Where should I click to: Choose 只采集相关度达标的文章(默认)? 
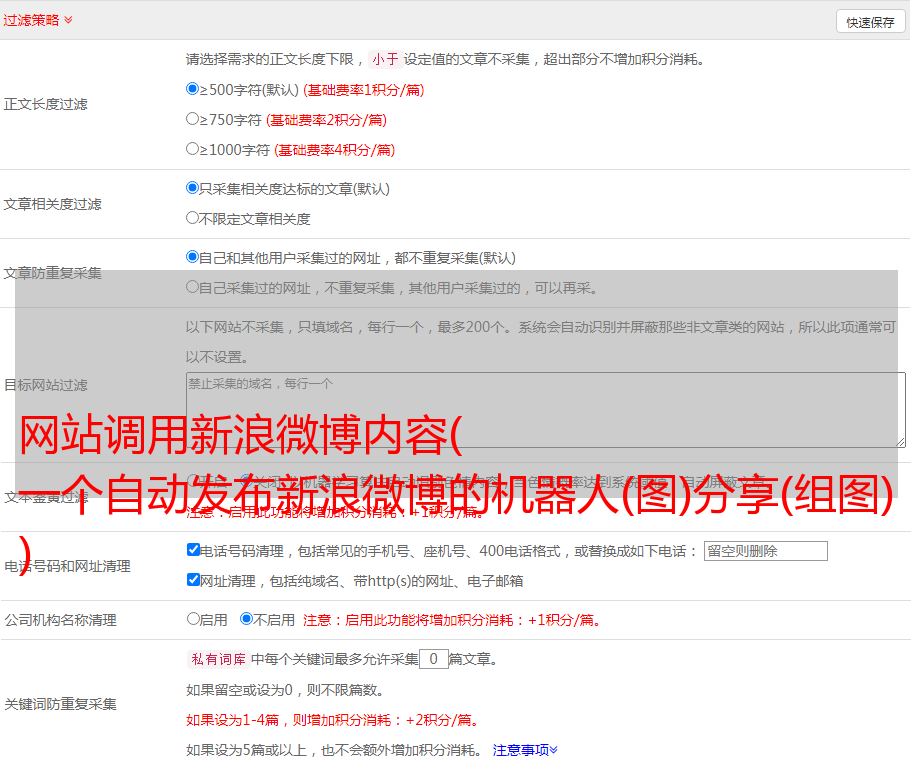(192, 188)
